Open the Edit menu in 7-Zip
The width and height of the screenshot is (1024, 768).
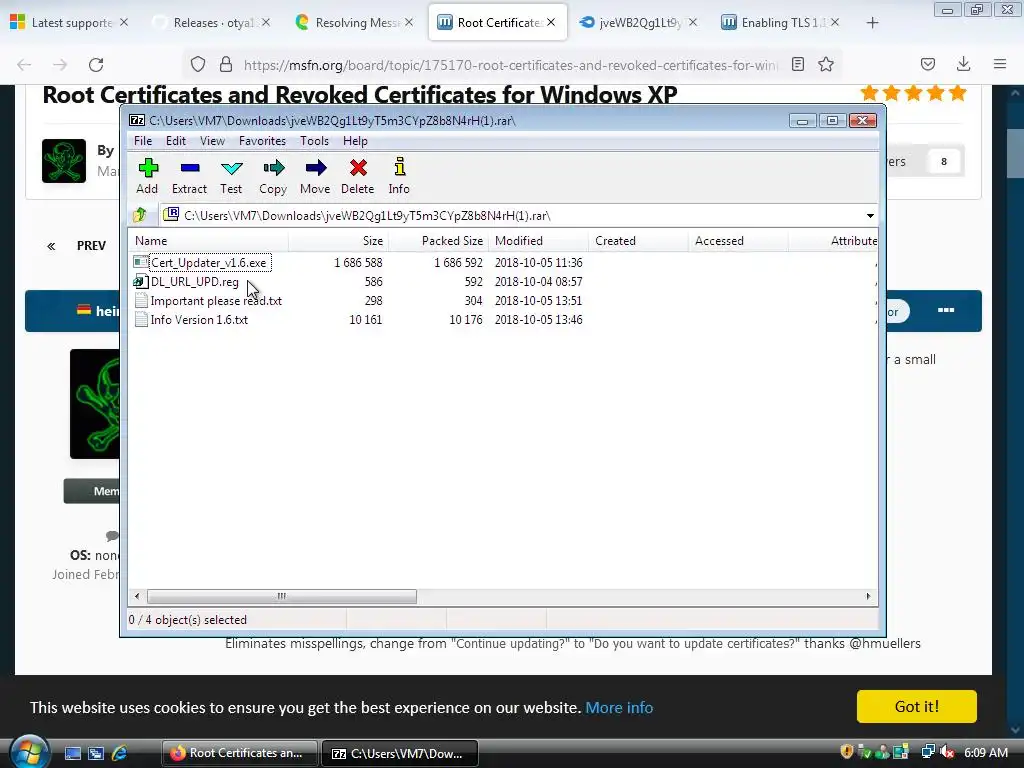(x=176, y=140)
